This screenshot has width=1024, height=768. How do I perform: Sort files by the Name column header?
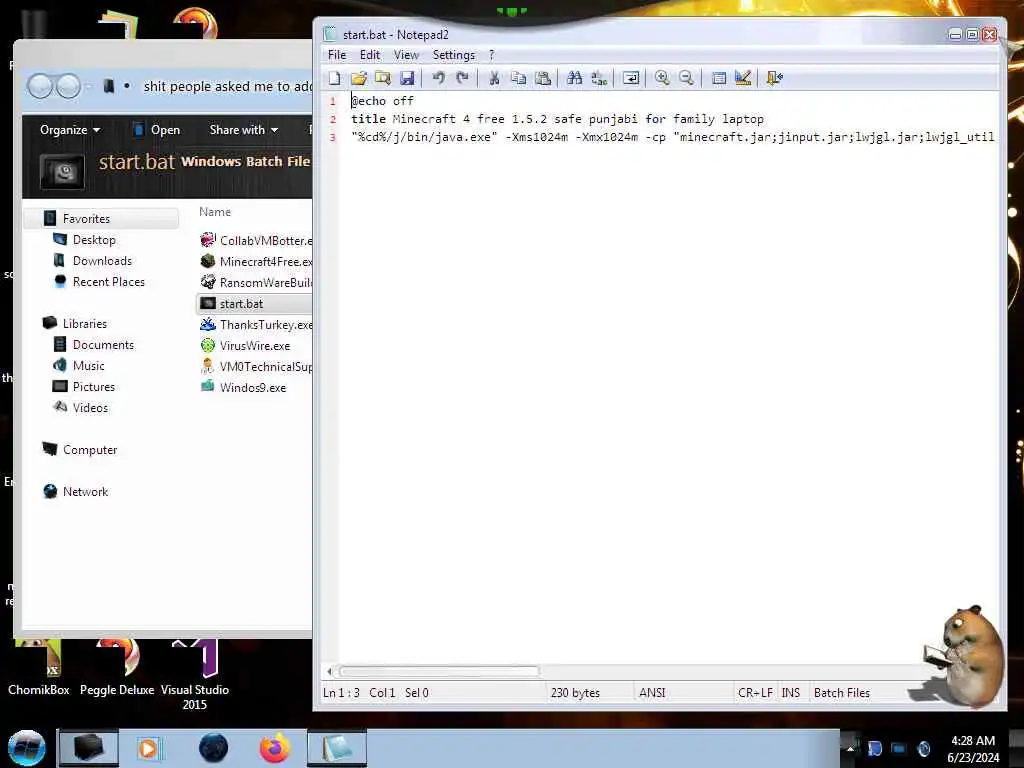point(215,212)
